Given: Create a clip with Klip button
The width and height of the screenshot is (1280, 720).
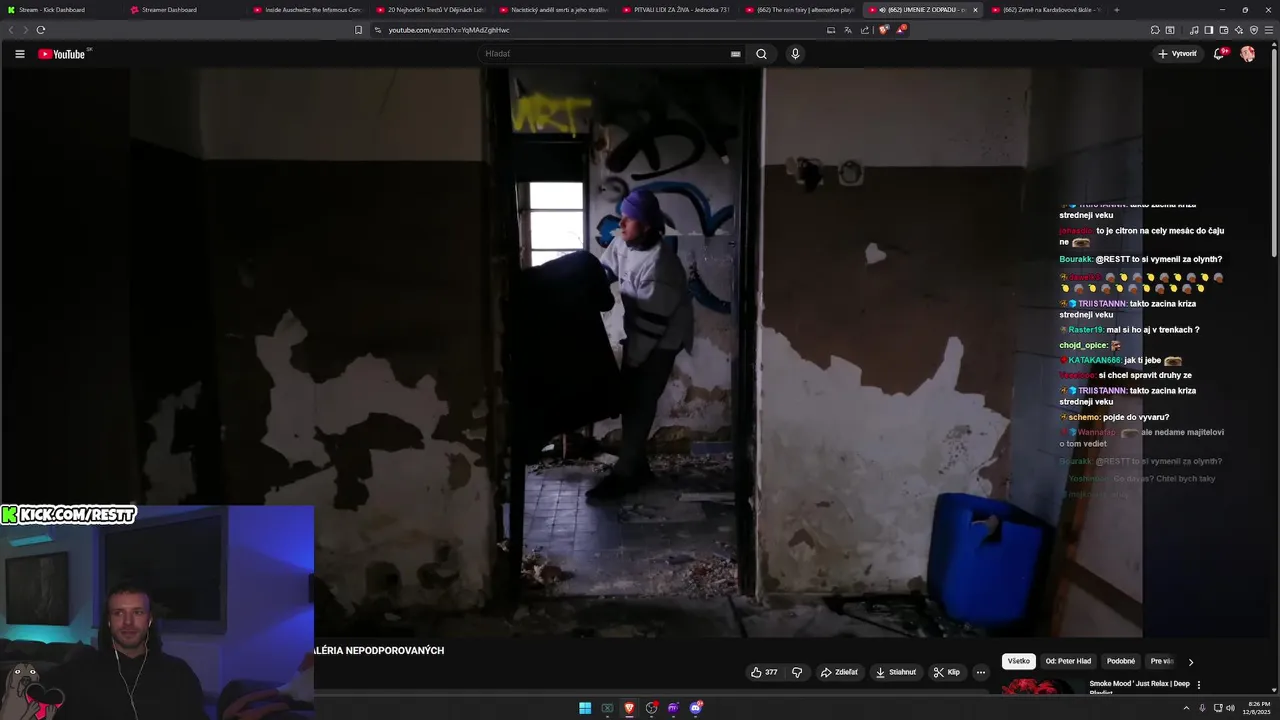Looking at the screenshot, I should click(947, 672).
